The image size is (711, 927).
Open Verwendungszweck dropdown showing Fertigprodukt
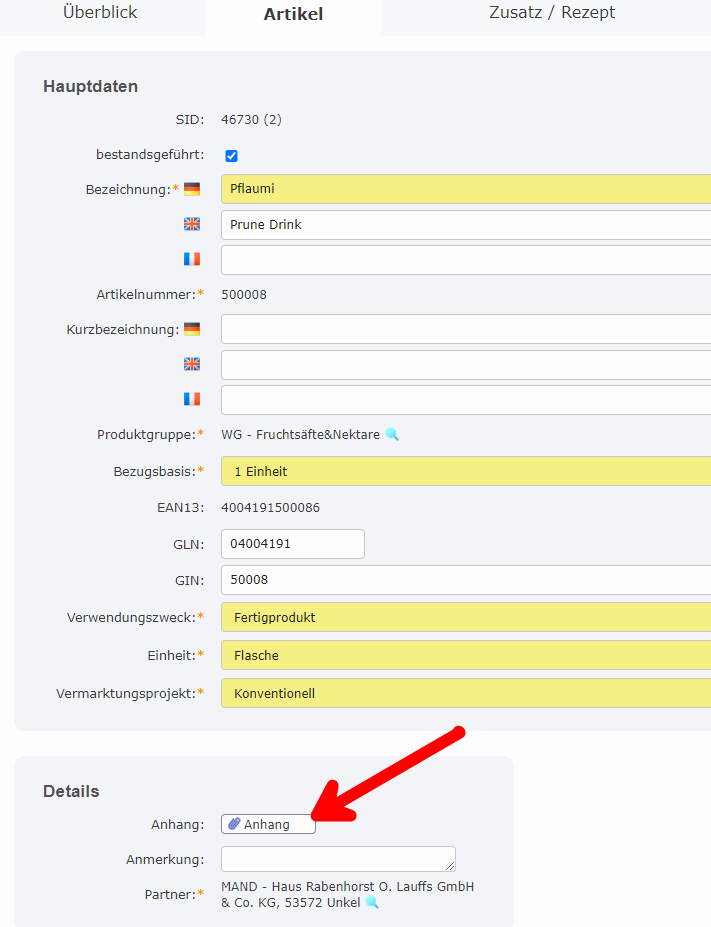click(466, 617)
